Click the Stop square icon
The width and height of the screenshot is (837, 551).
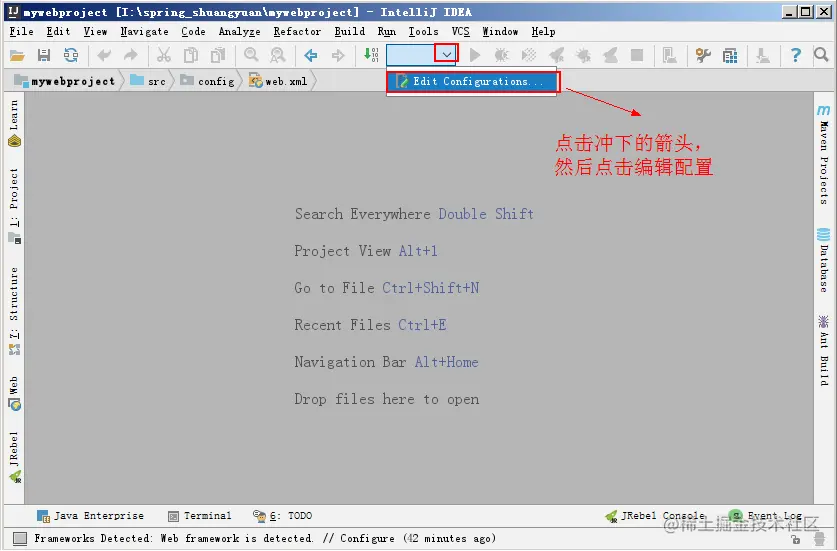coord(637,54)
